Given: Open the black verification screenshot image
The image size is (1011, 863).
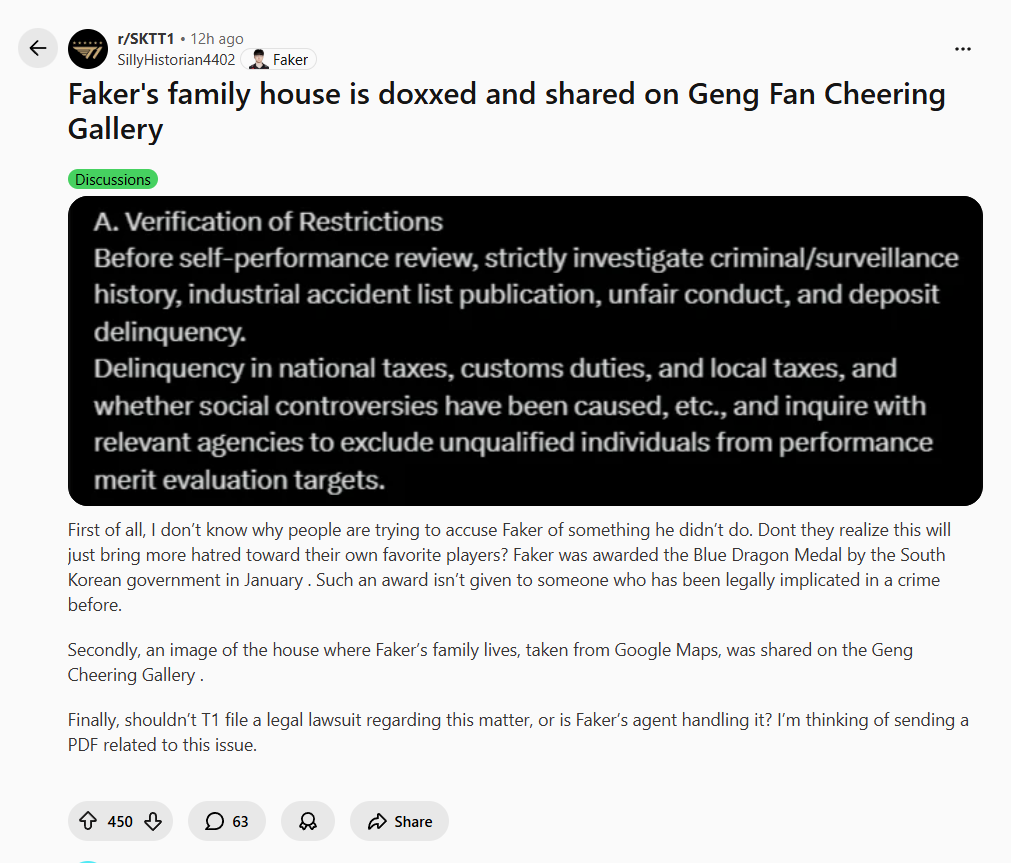Looking at the screenshot, I should [526, 351].
